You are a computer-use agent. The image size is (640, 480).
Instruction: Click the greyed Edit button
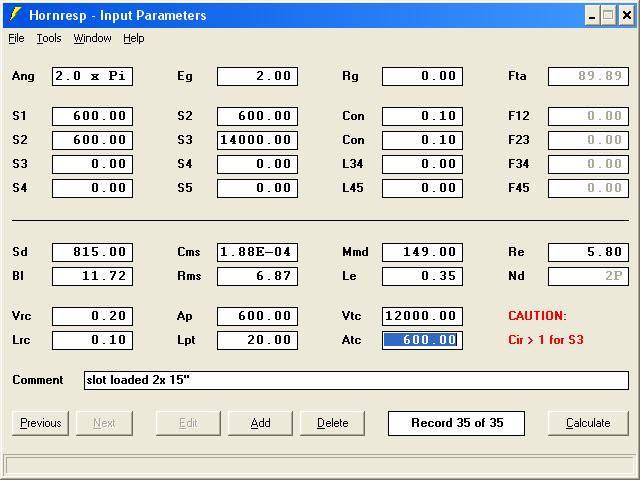pyautogui.click(x=188, y=423)
